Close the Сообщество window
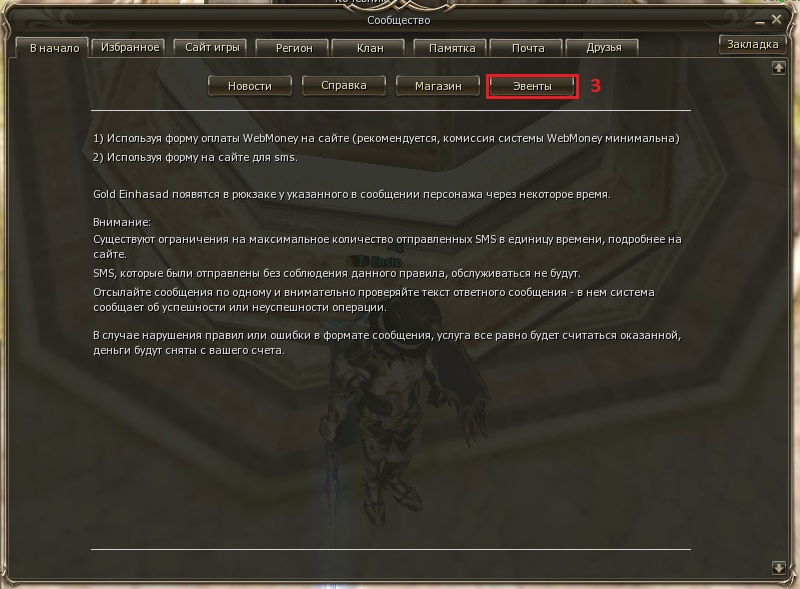This screenshot has height=589, width=800. [x=777, y=19]
